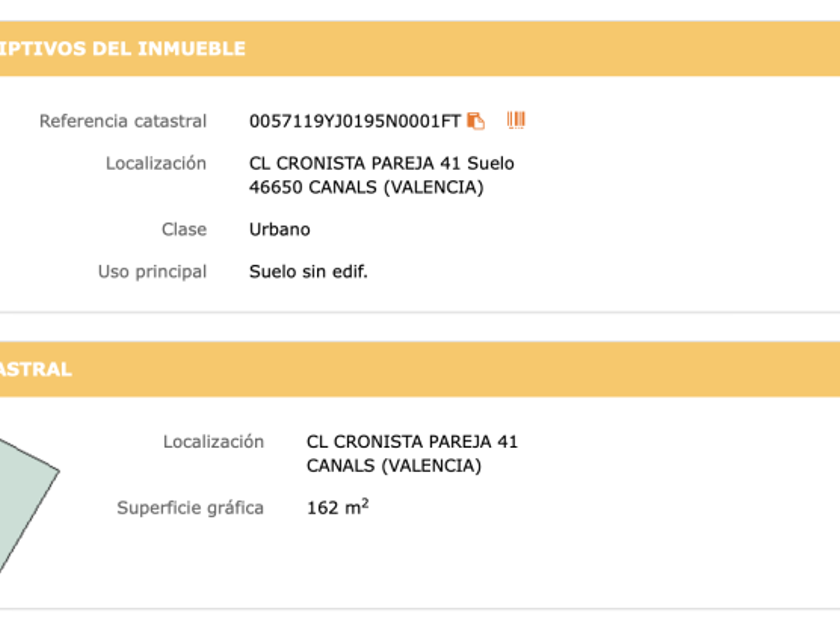Click the 'Localización' label above 'Superficie gráfica'

(213, 441)
